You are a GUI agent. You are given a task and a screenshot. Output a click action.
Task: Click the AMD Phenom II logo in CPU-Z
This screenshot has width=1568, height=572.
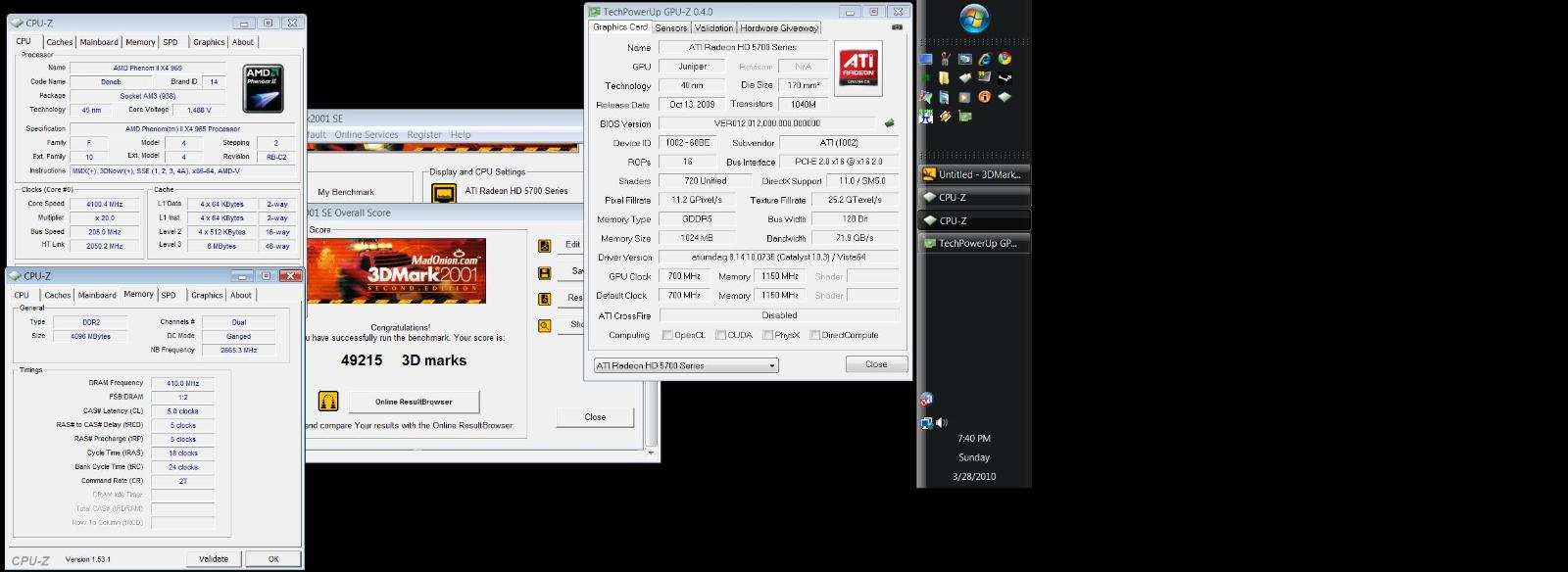click(263, 87)
